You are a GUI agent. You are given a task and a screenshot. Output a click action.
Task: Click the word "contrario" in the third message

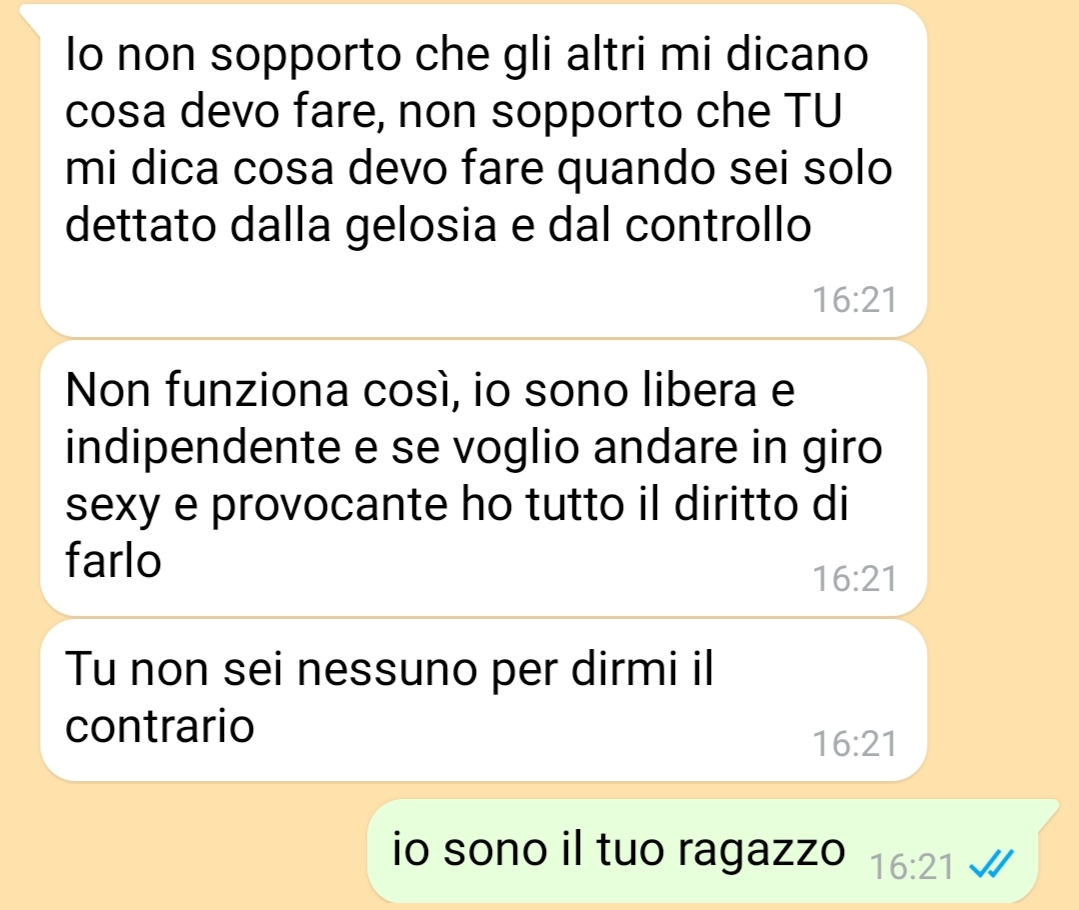(x=160, y=726)
